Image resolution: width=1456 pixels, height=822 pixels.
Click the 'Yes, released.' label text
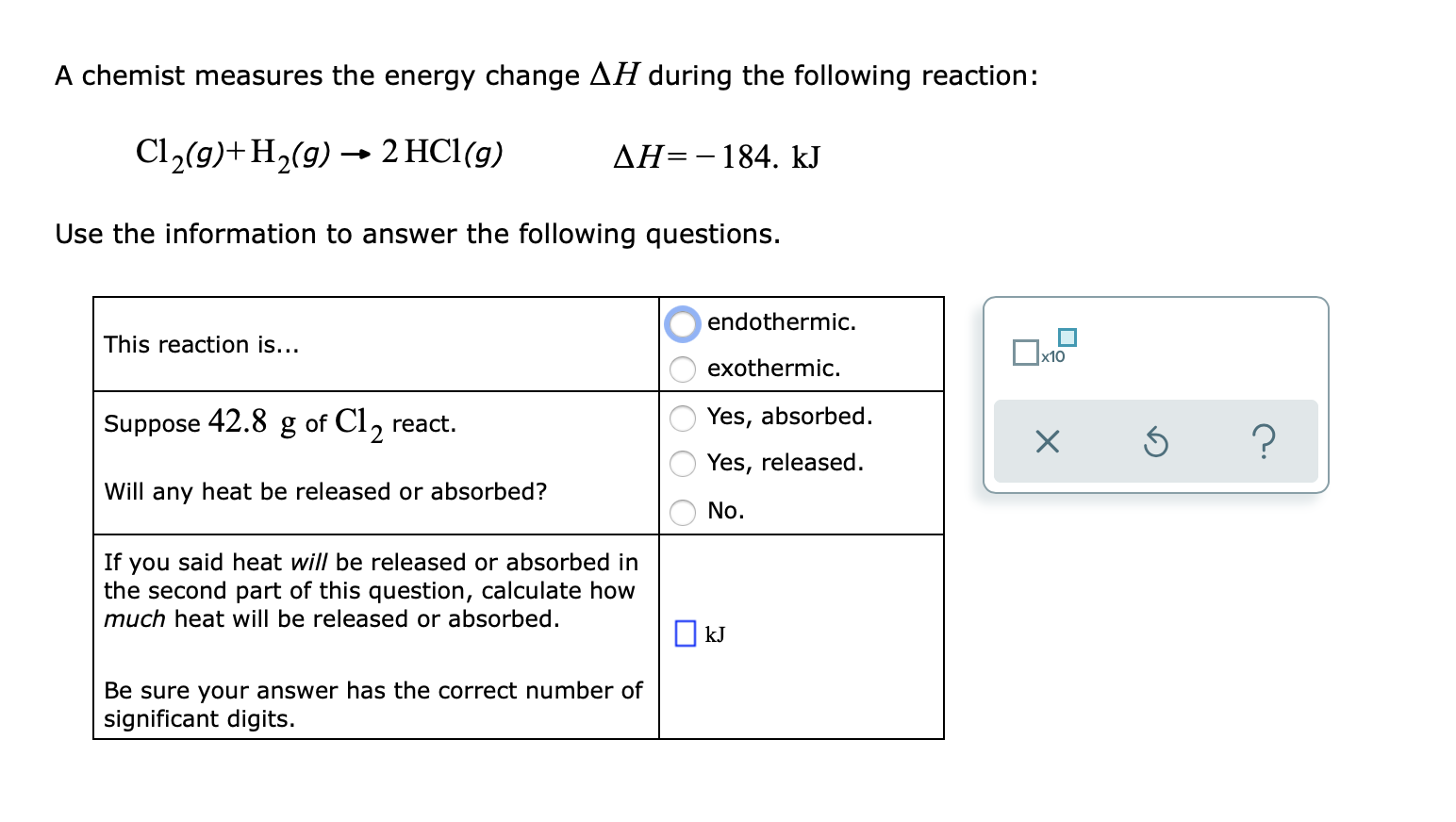(786, 463)
